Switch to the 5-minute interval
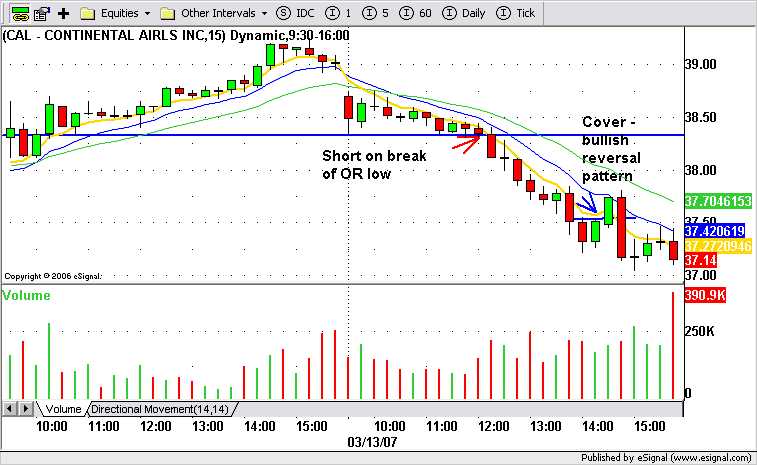Image resolution: width=757 pixels, height=465 pixels. coord(375,13)
